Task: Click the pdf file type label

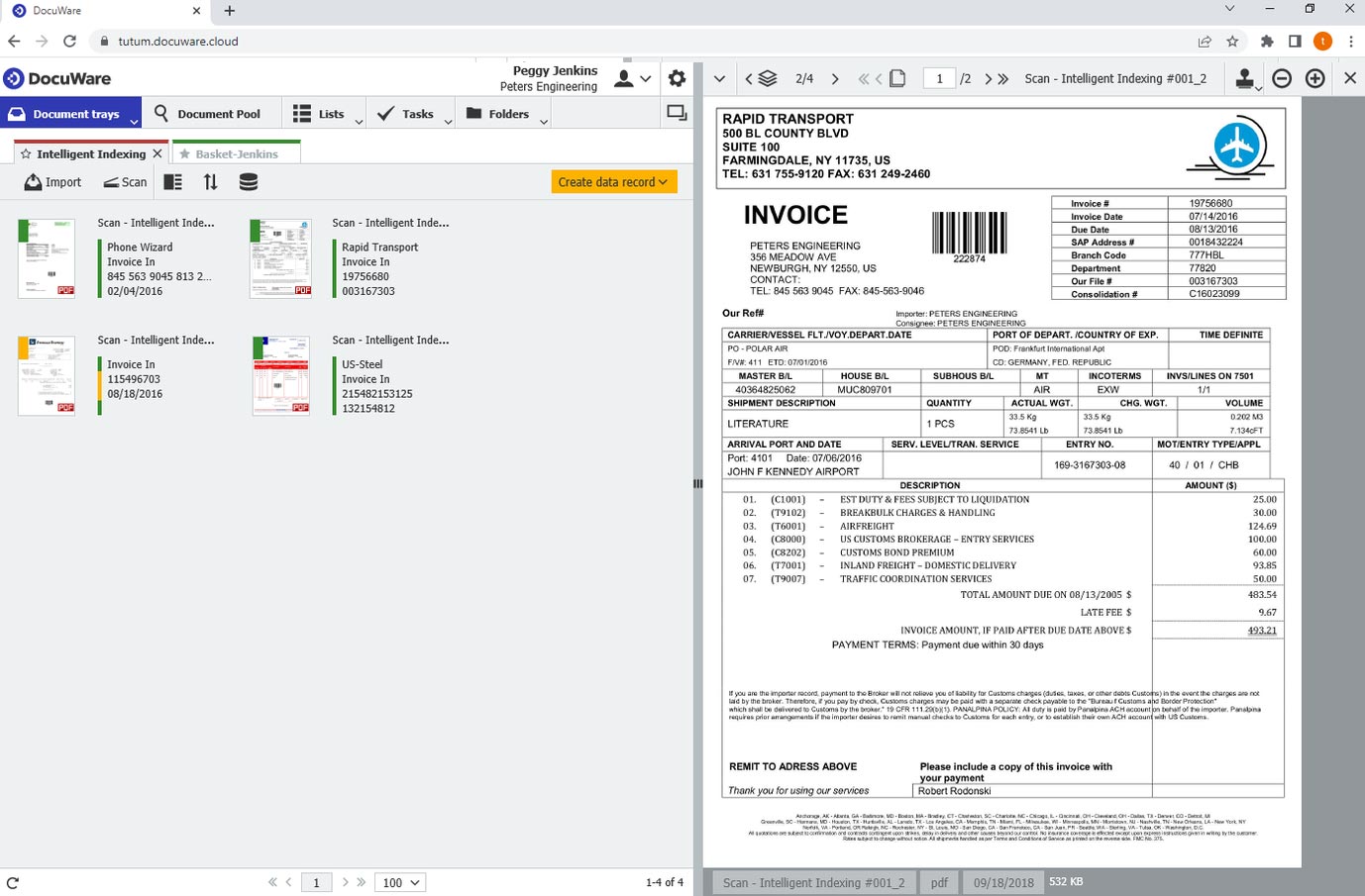Action: (x=939, y=882)
